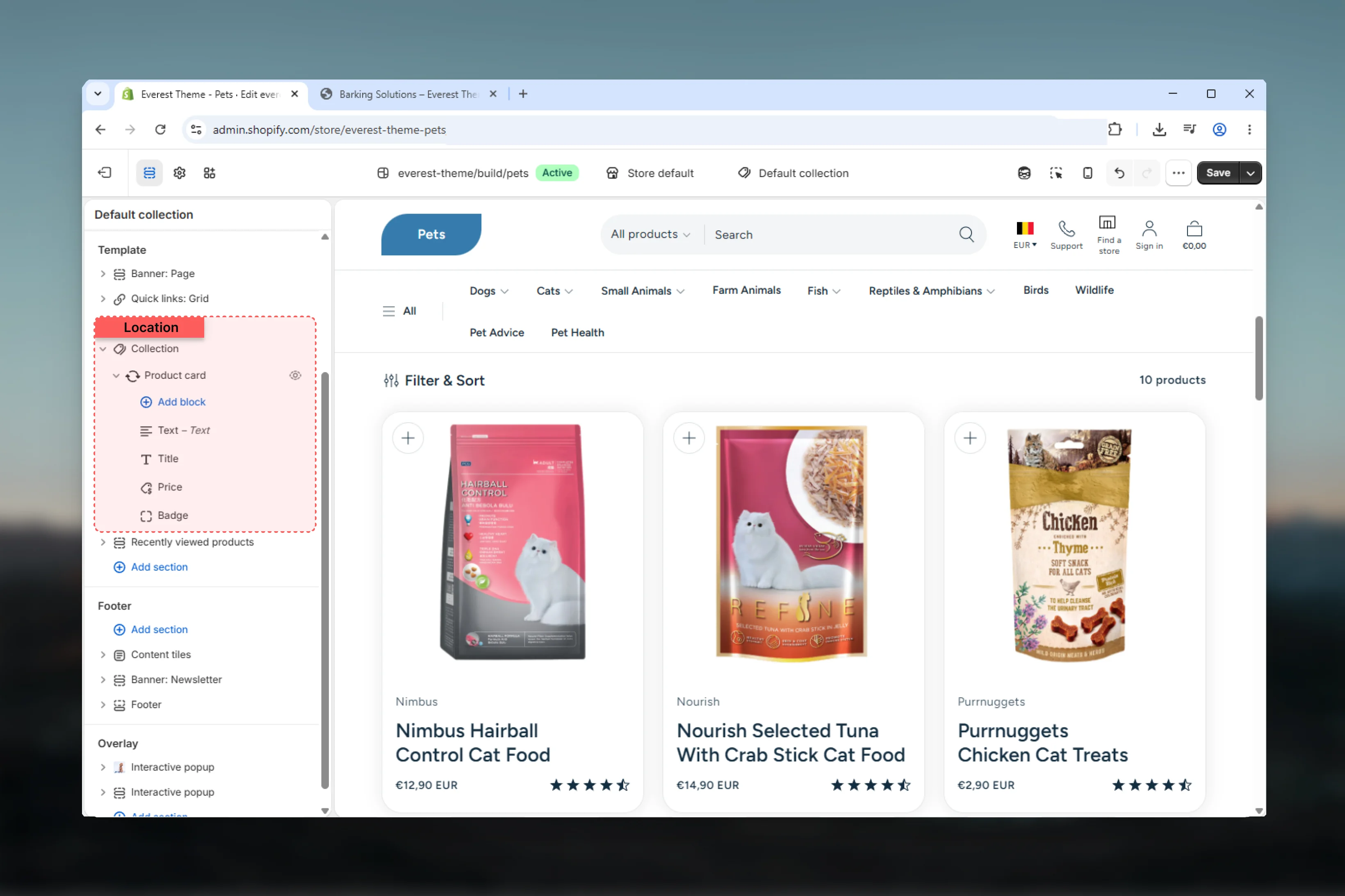
Task: Click the Nimbus Hairball Control product image
Action: (x=513, y=542)
